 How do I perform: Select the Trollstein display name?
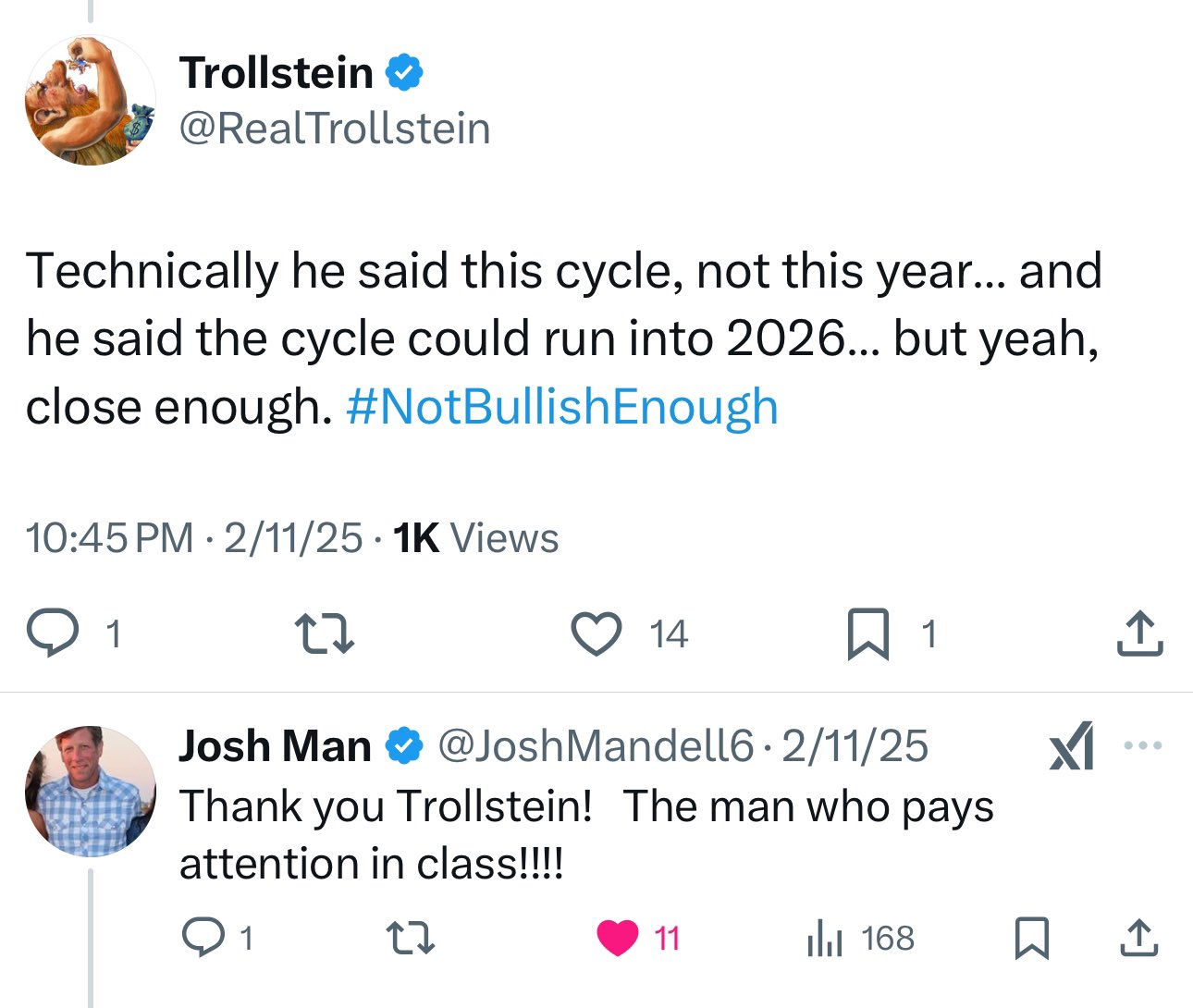(276, 72)
